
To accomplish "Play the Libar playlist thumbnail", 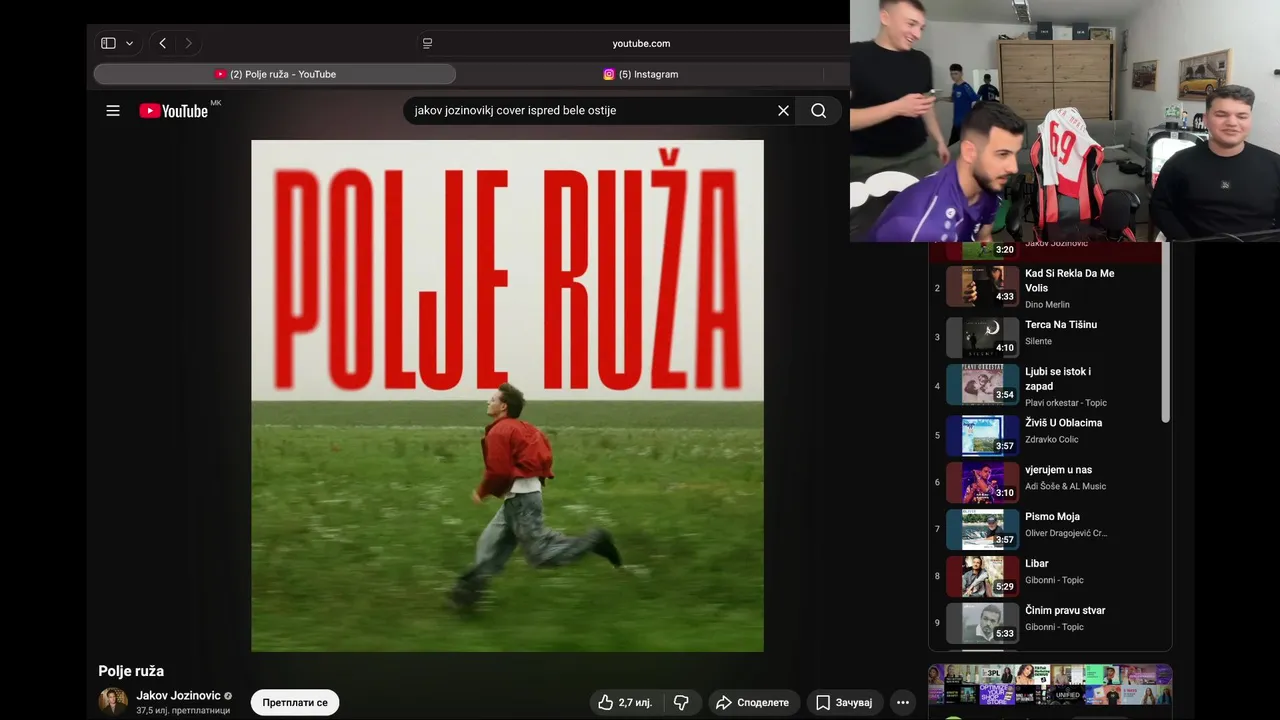I will tap(982, 576).
